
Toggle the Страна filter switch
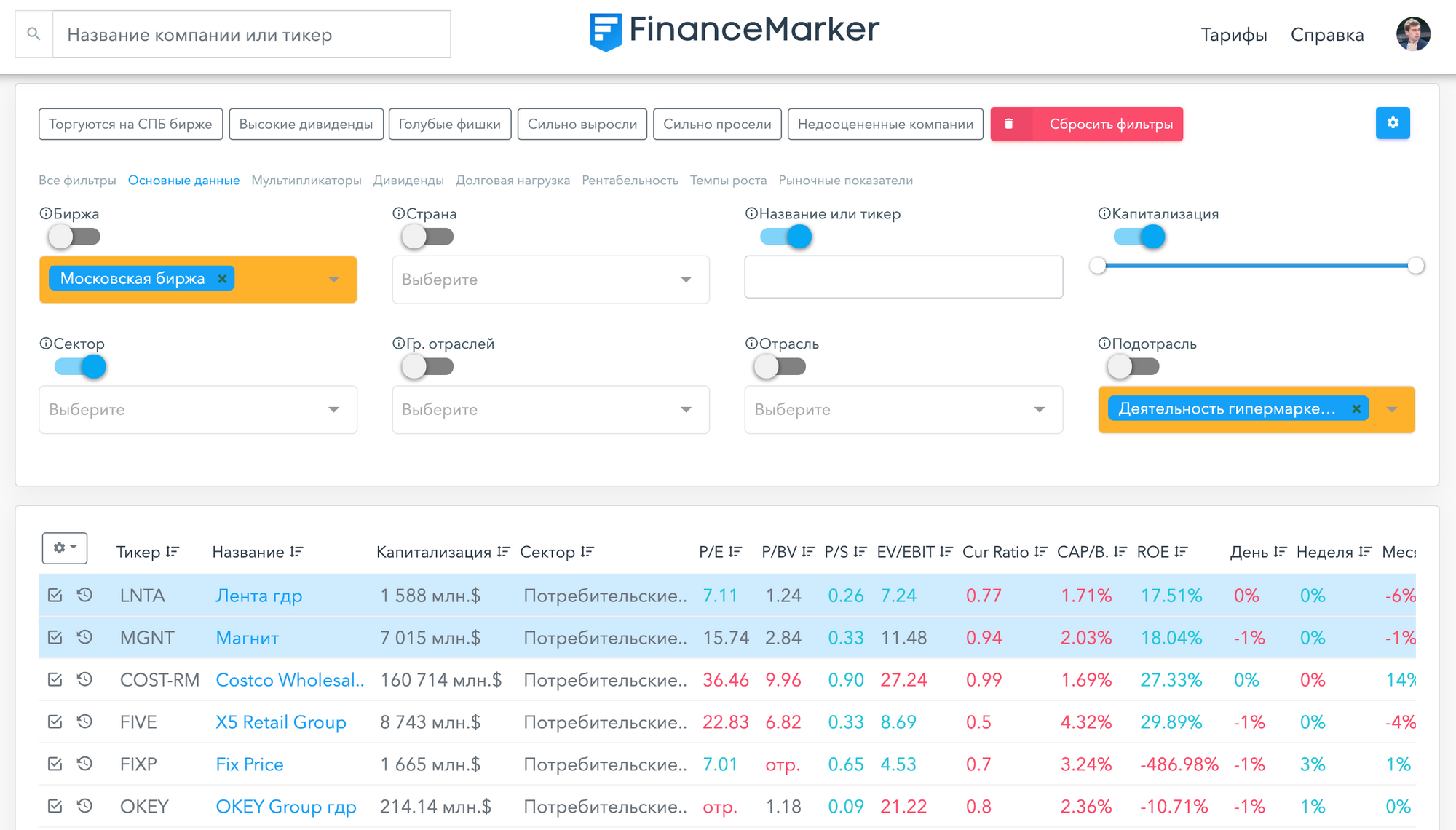click(x=427, y=237)
